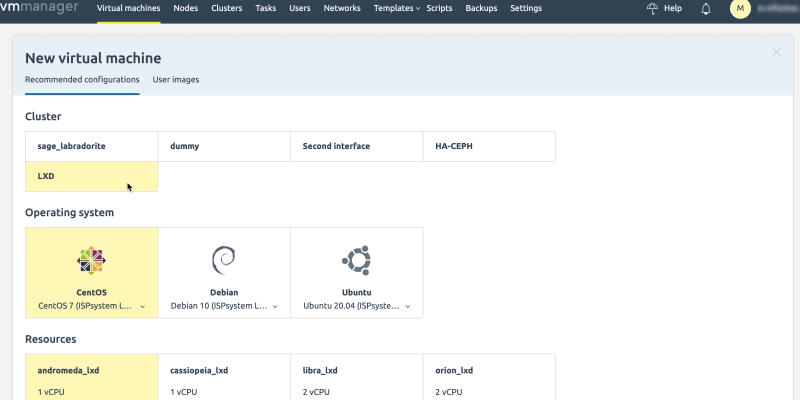Choose the orion_lxd resource preset
This screenshot has height=400, width=800.
tap(489, 377)
